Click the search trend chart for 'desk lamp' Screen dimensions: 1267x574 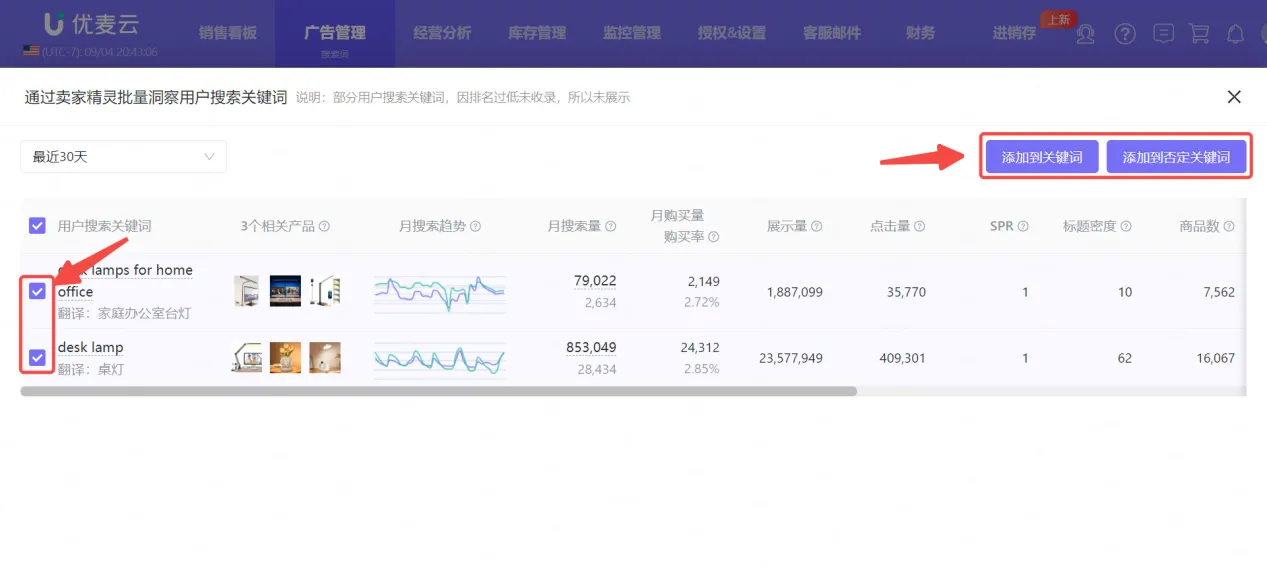(x=440, y=359)
